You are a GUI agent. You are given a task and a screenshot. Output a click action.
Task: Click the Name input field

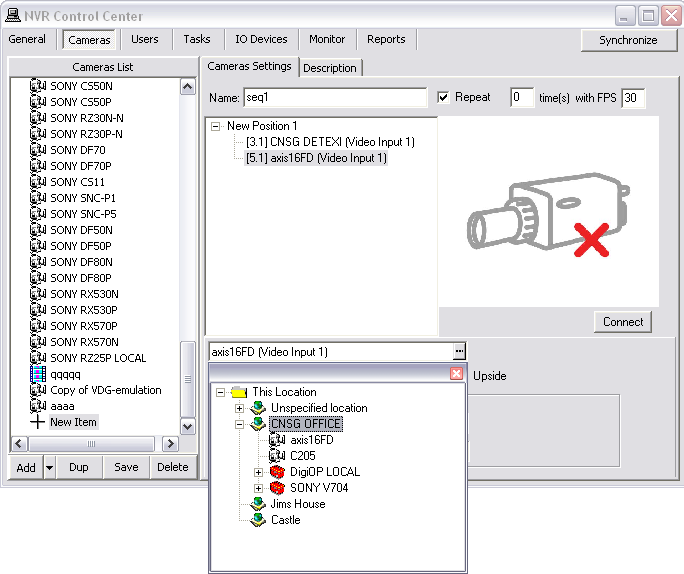[x=335, y=97]
